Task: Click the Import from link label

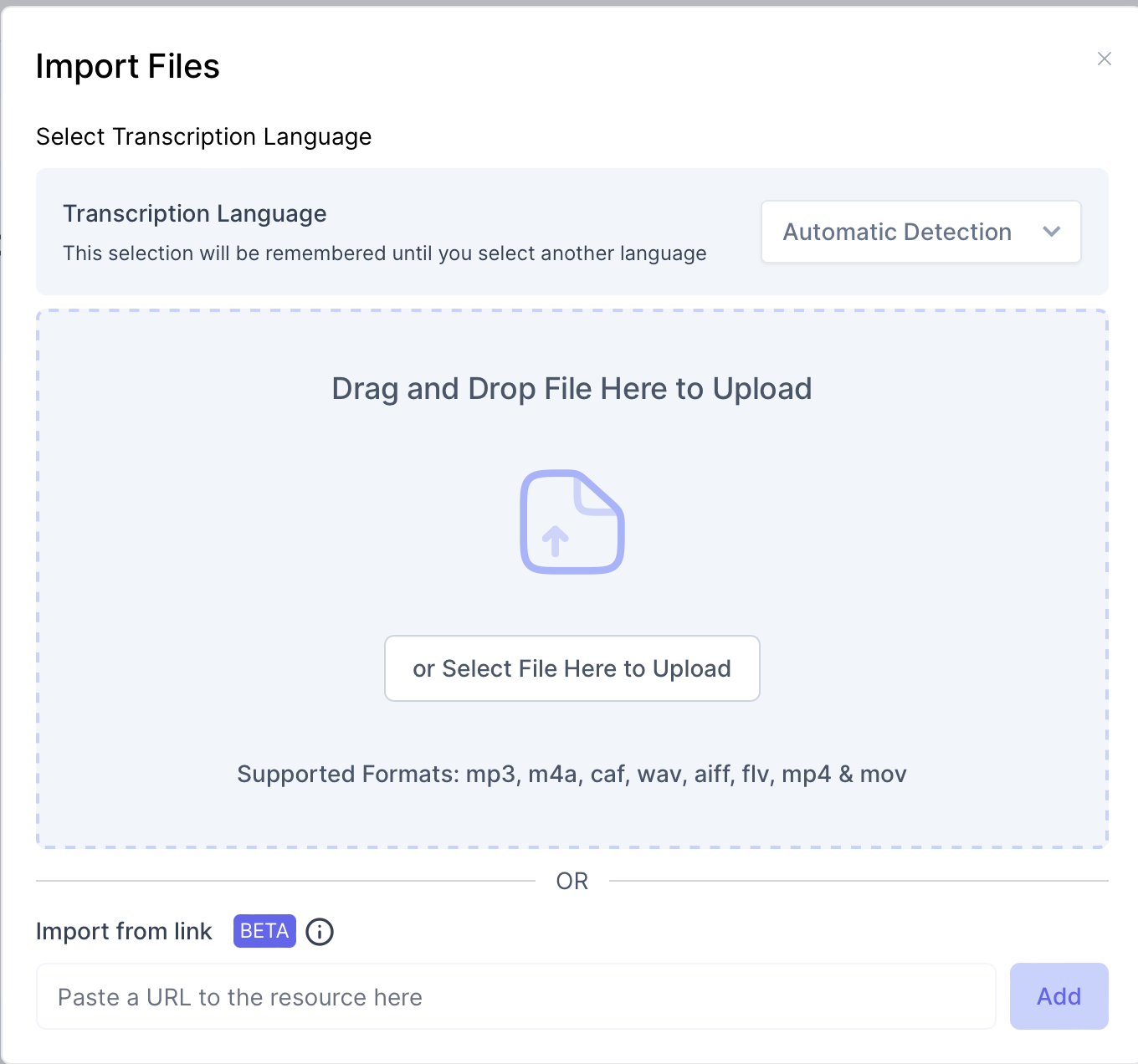Action: coord(124,931)
